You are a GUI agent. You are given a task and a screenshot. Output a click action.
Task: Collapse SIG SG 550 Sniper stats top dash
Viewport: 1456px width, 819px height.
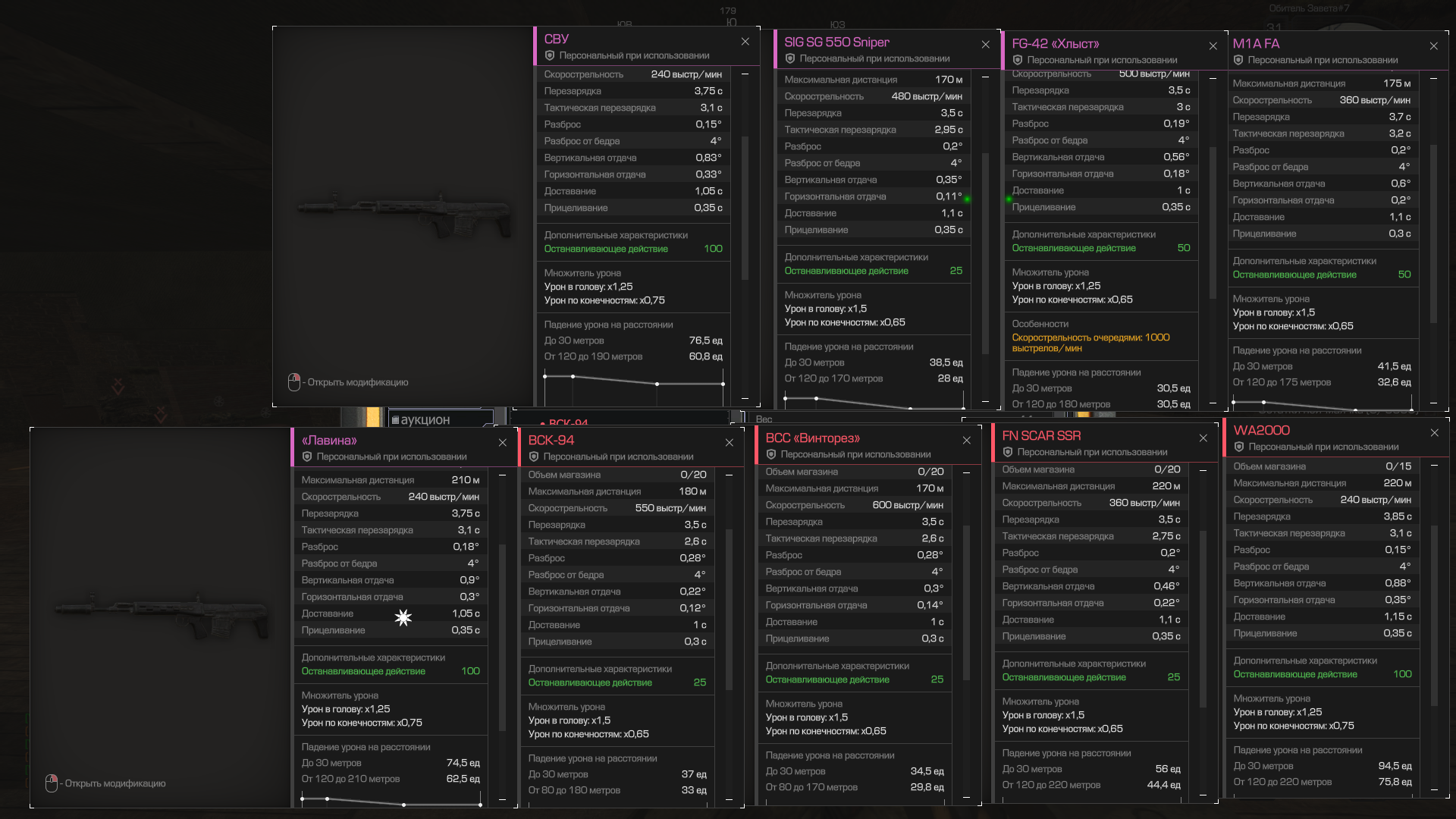pyautogui.click(x=986, y=77)
